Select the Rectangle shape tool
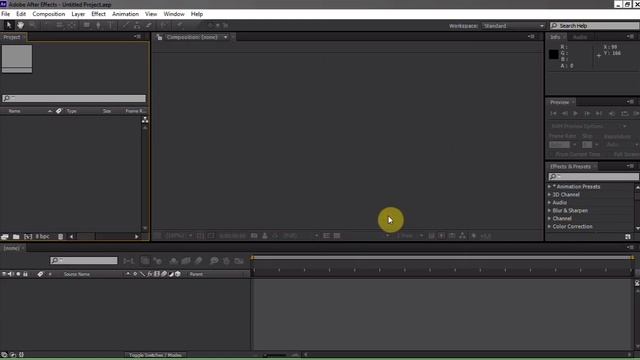Screen dimensions: 640x360 pos(86,25)
